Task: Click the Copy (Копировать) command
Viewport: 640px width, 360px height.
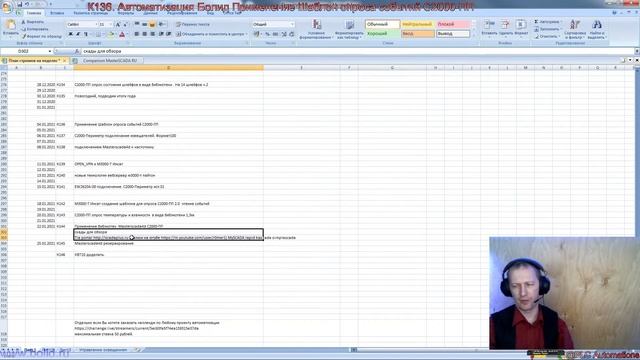Action: (x=35, y=29)
